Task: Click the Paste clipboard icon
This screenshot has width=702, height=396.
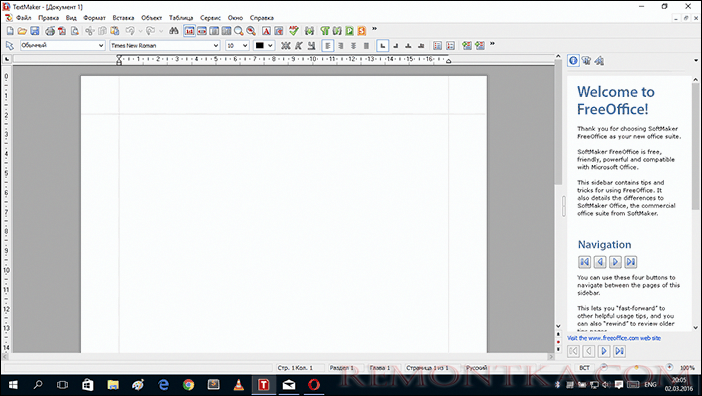Action: click(115, 30)
